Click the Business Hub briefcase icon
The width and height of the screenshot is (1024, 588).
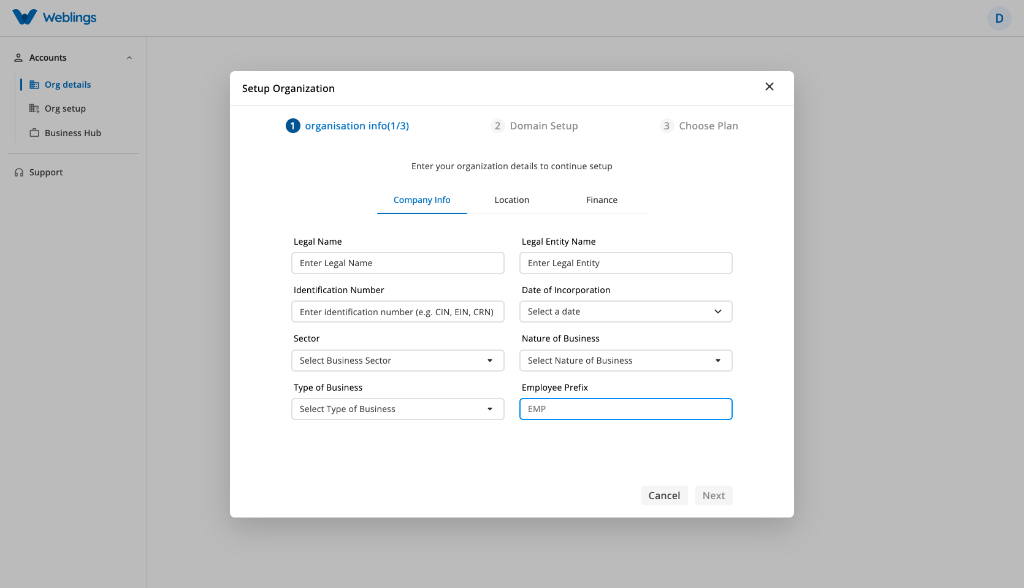click(34, 133)
